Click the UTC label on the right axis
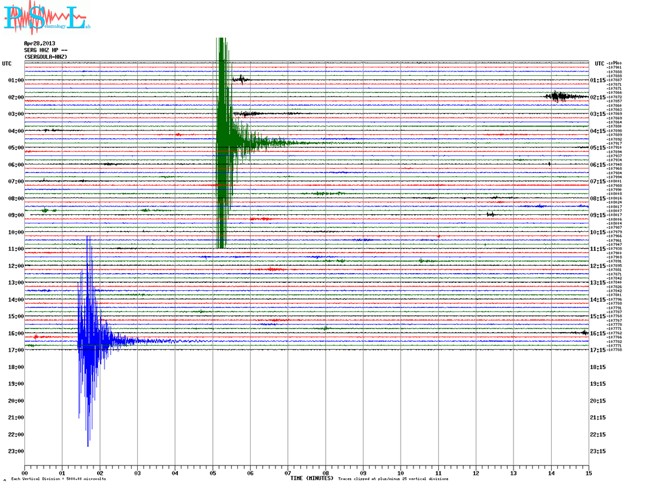The image size is (650, 499). click(x=598, y=63)
